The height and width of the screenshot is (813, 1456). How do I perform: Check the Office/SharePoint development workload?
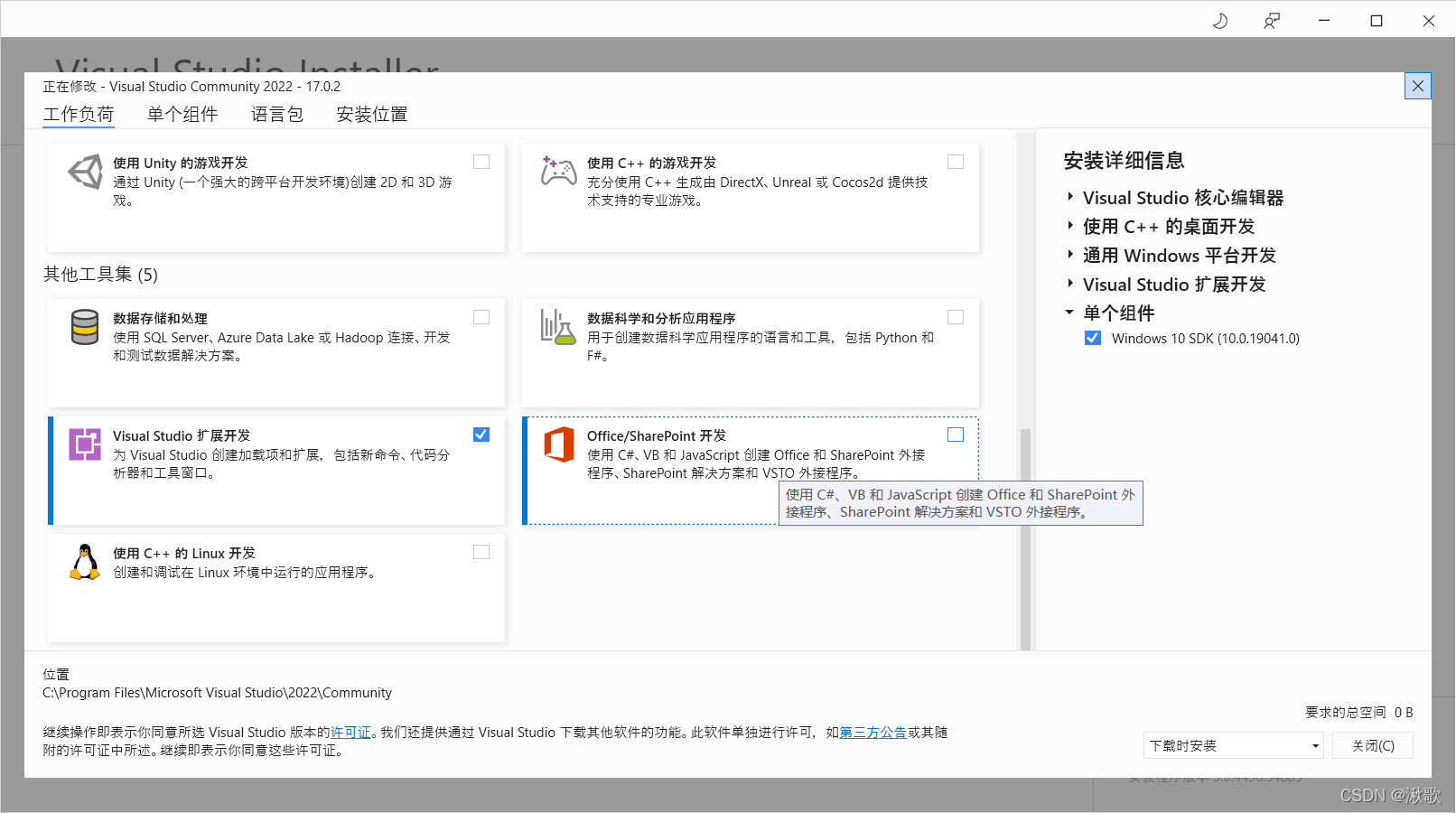[x=956, y=435]
